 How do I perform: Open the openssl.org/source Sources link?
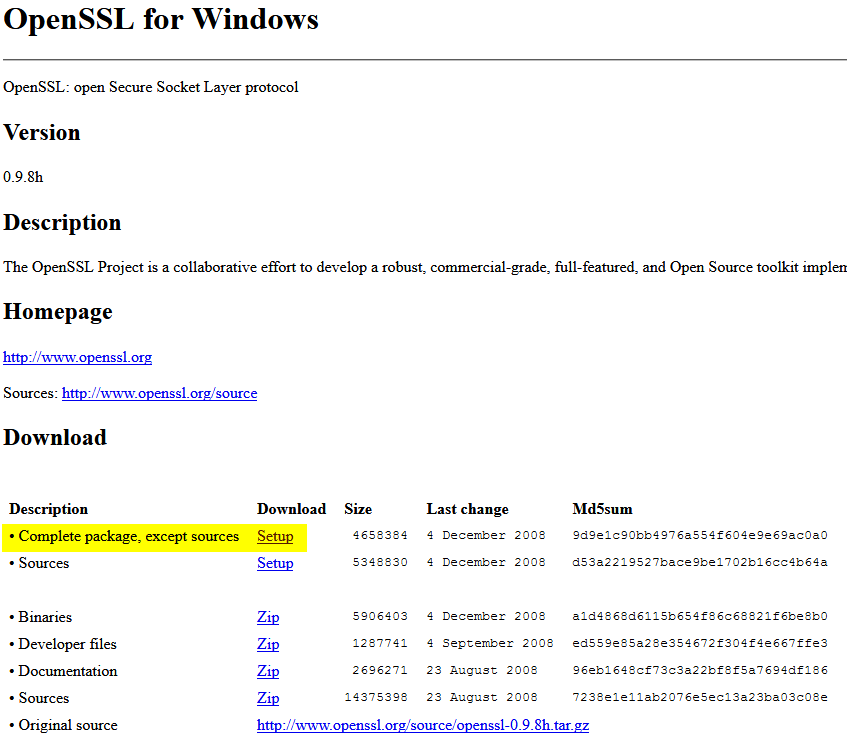click(159, 393)
